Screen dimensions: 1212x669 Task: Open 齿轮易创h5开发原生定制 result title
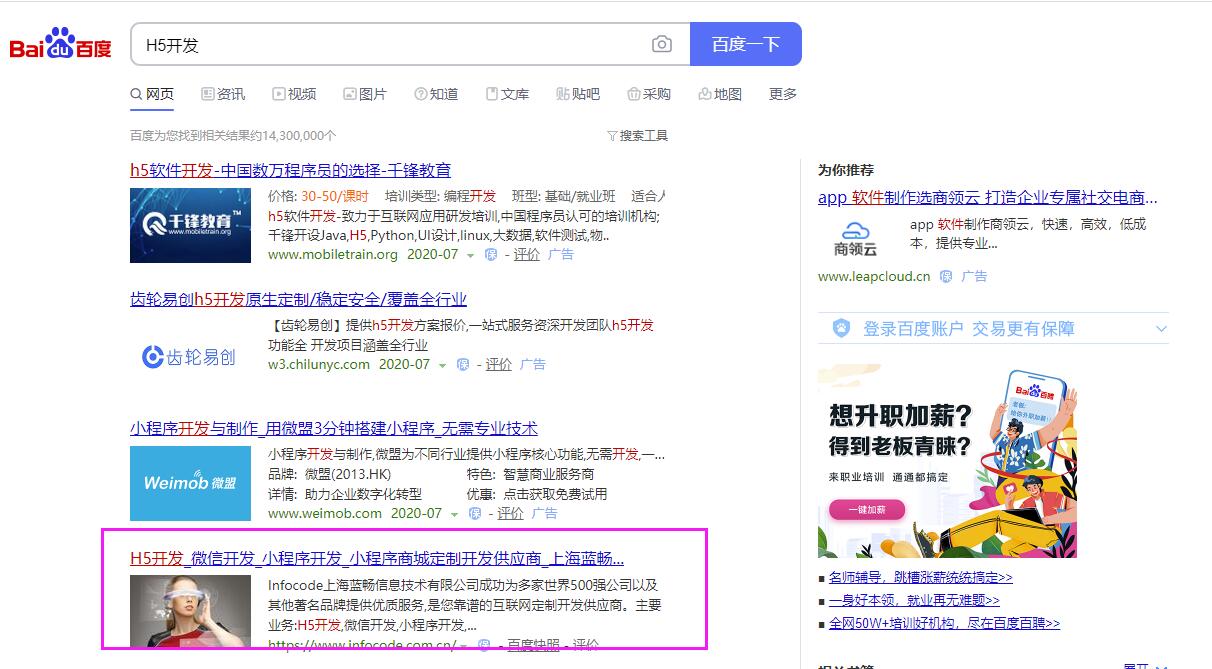[x=298, y=299]
